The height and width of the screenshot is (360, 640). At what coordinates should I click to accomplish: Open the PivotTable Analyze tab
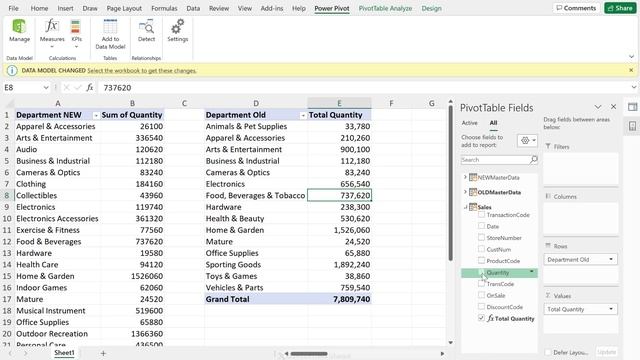[x=385, y=8]
